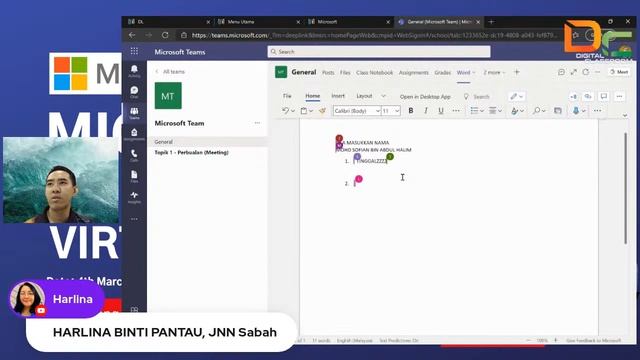Open the Class Notebook tab
This screenshot has width=640, height=360.
pos(374,72)
